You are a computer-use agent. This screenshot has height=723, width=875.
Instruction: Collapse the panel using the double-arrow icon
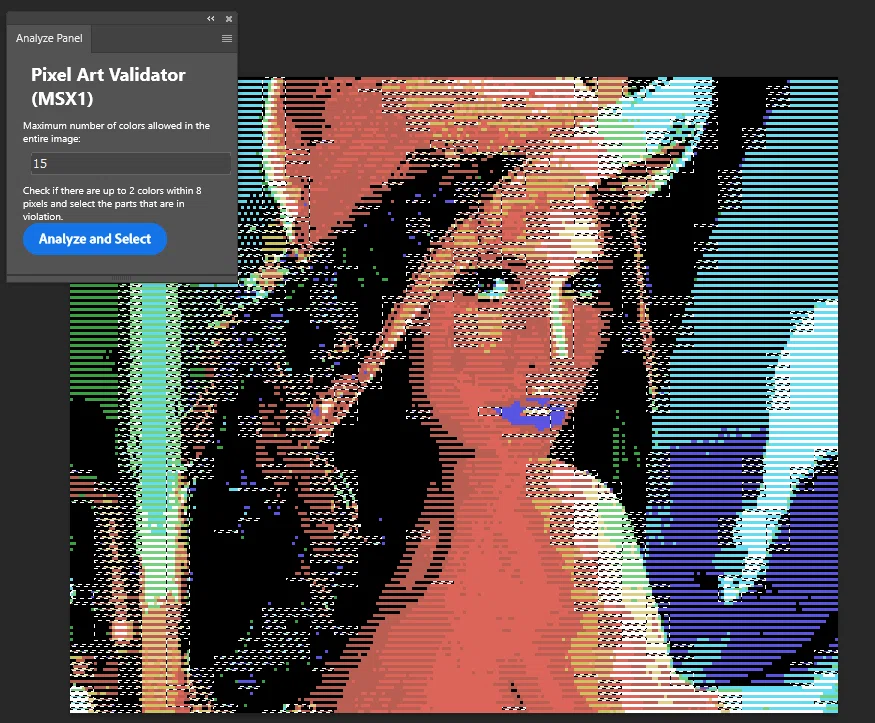pyautogui.click(x=210, y=18)
